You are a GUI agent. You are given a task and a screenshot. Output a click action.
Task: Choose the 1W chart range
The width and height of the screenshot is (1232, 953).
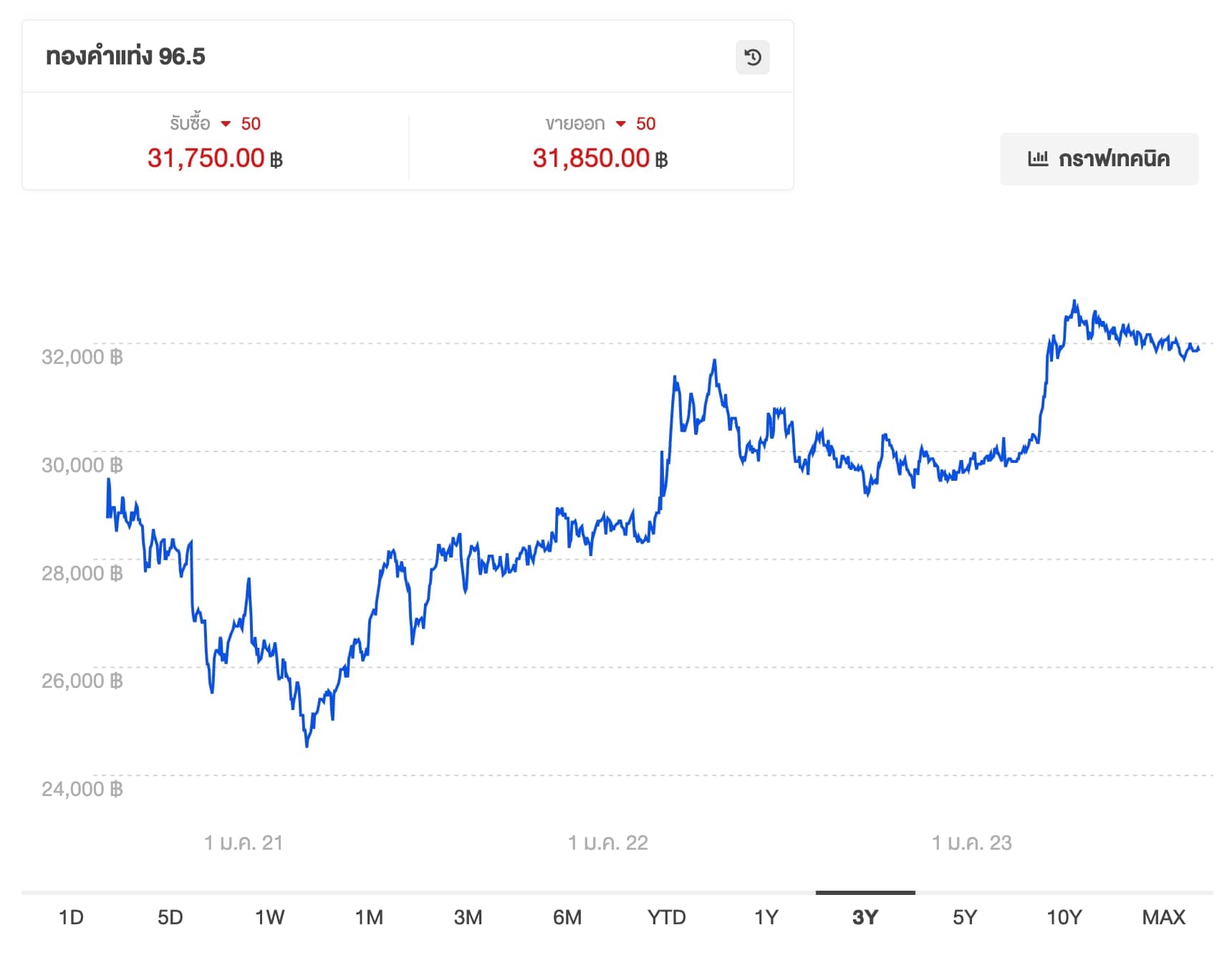(270, 917)
